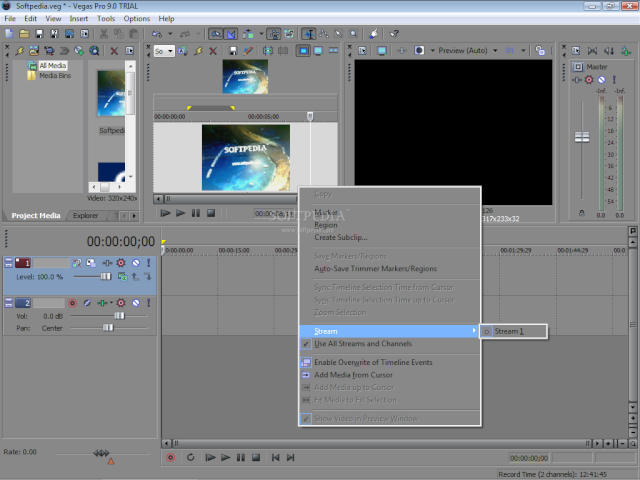Image resolution: width=640 pixels, height=480 pixels.
Task: Click the Cut scissors icon
Action: pos(104,33)
